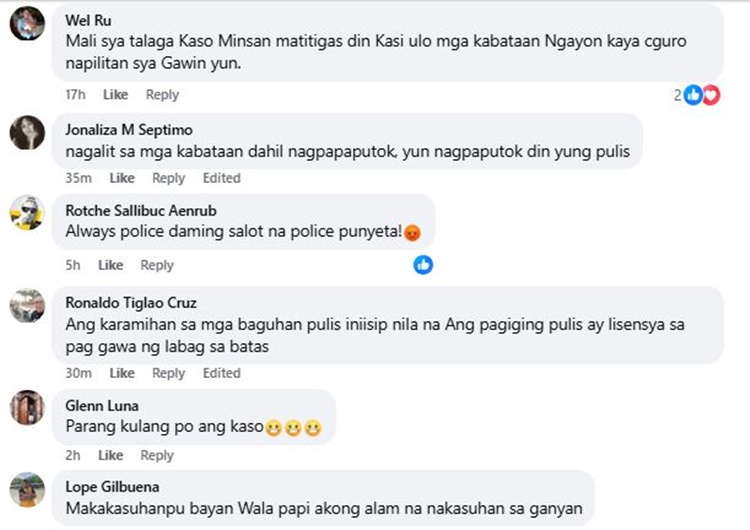750x530 pixels.
Task: Open Lope Gilbuena's profile picture
Action: coord(27,489)
